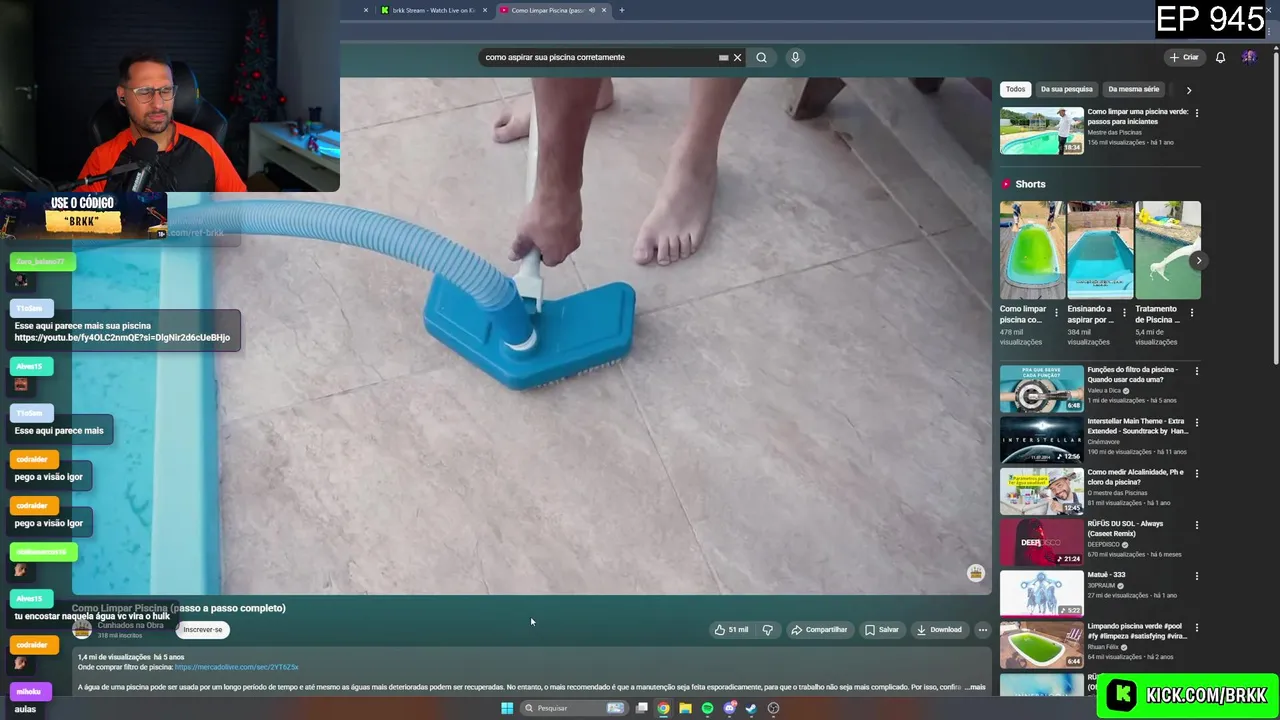Show more filter chips with right arrow
The image size is (1280, 720).
[1189, 90]
